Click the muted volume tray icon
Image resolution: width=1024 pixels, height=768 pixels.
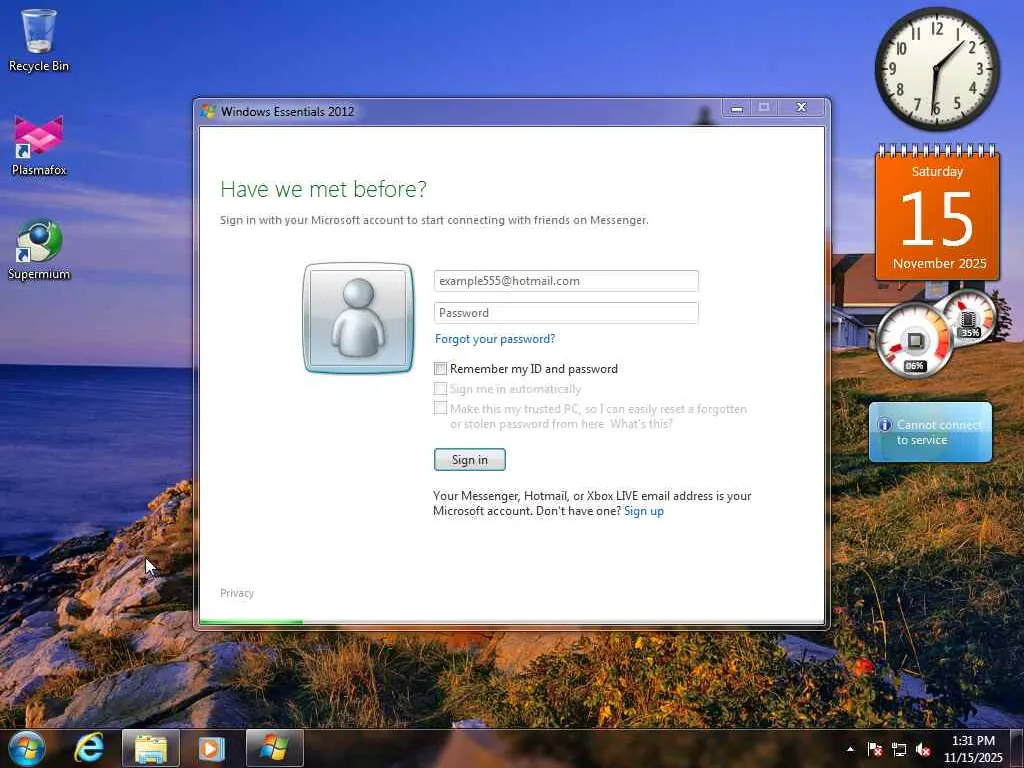click(x=923, y=749)
